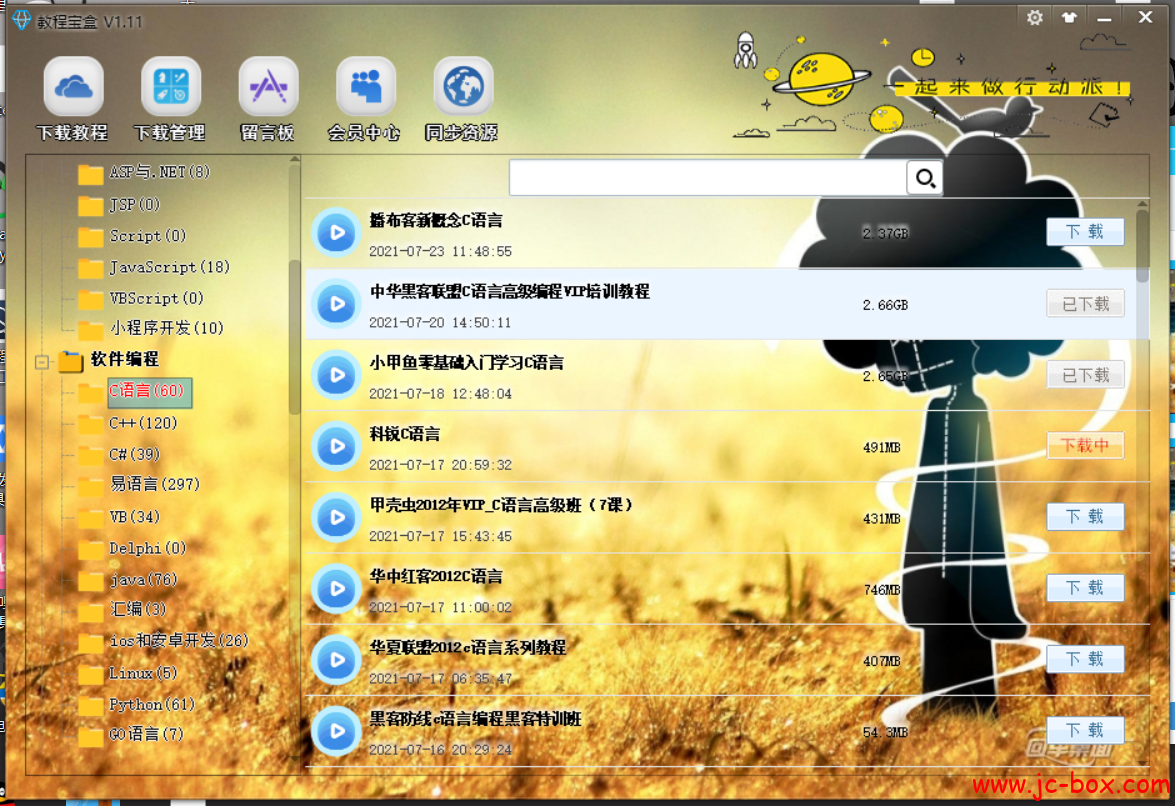This screenshot has width=1175, height=806.
Task: Click 下载 for 甲壳虫2012年VIP C语言高级班
Action: point(1084,517)
